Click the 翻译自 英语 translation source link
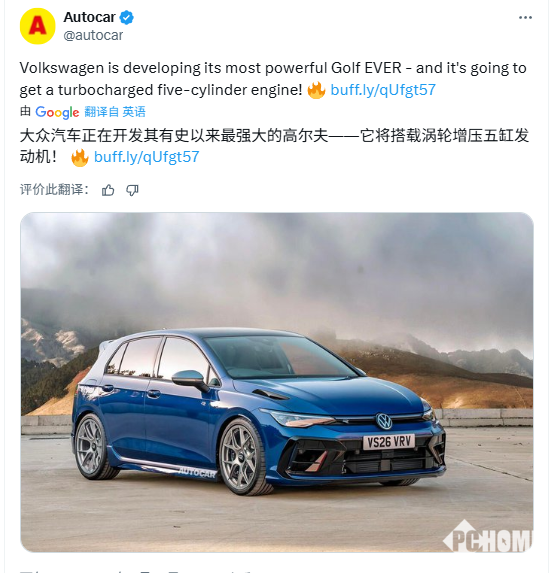This screenshot has width=550, height=573. pos(115,112)
